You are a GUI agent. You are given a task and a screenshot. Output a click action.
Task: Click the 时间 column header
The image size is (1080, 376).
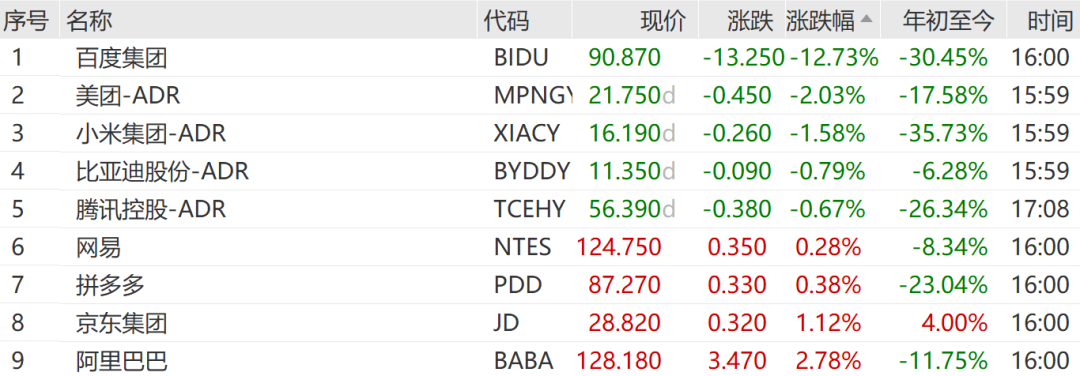[x=1050, y=21]
